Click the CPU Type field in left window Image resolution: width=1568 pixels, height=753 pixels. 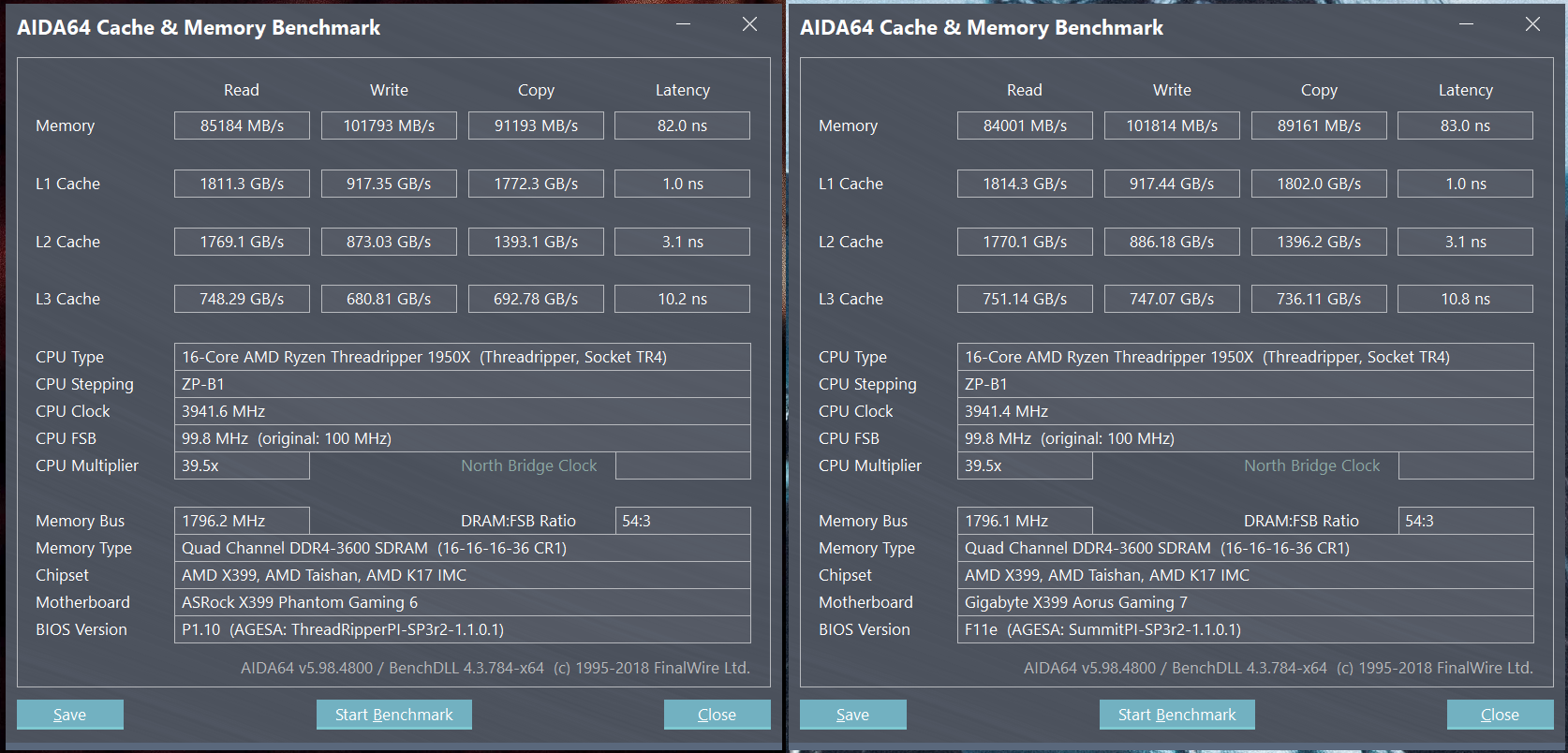[463, 357]
